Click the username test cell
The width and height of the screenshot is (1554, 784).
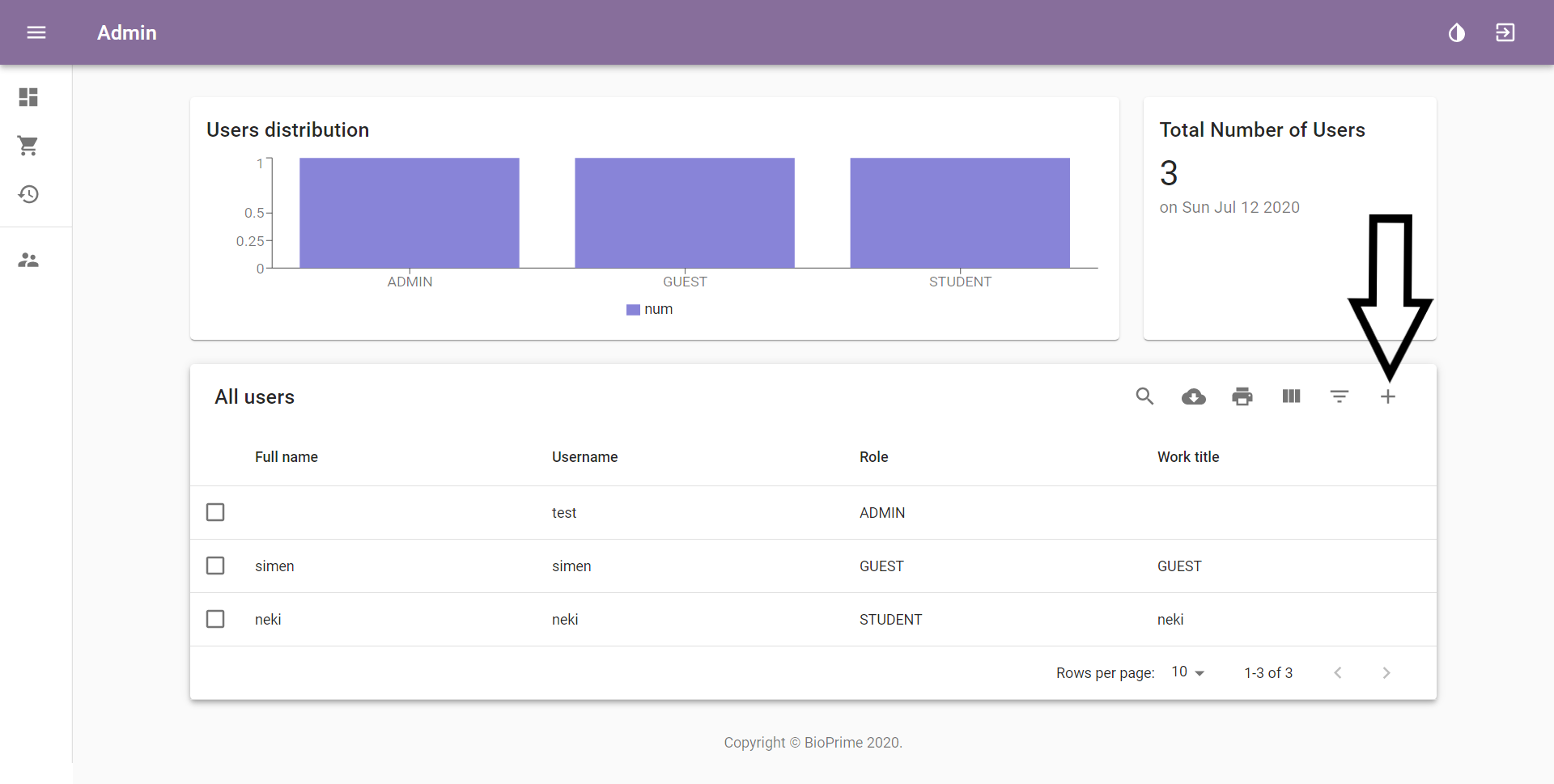[x=564, y=513]
